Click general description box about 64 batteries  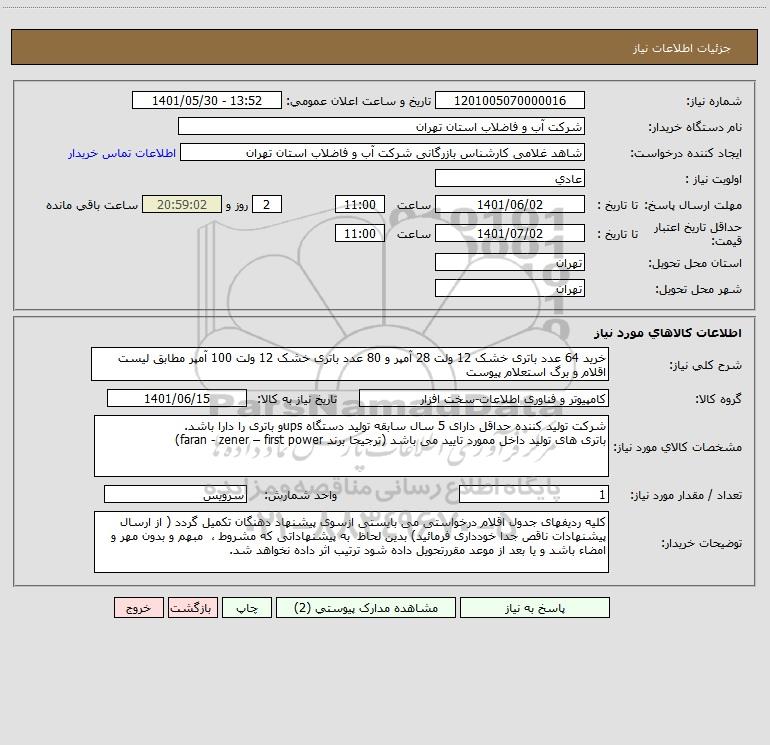(x=350, y=364)
